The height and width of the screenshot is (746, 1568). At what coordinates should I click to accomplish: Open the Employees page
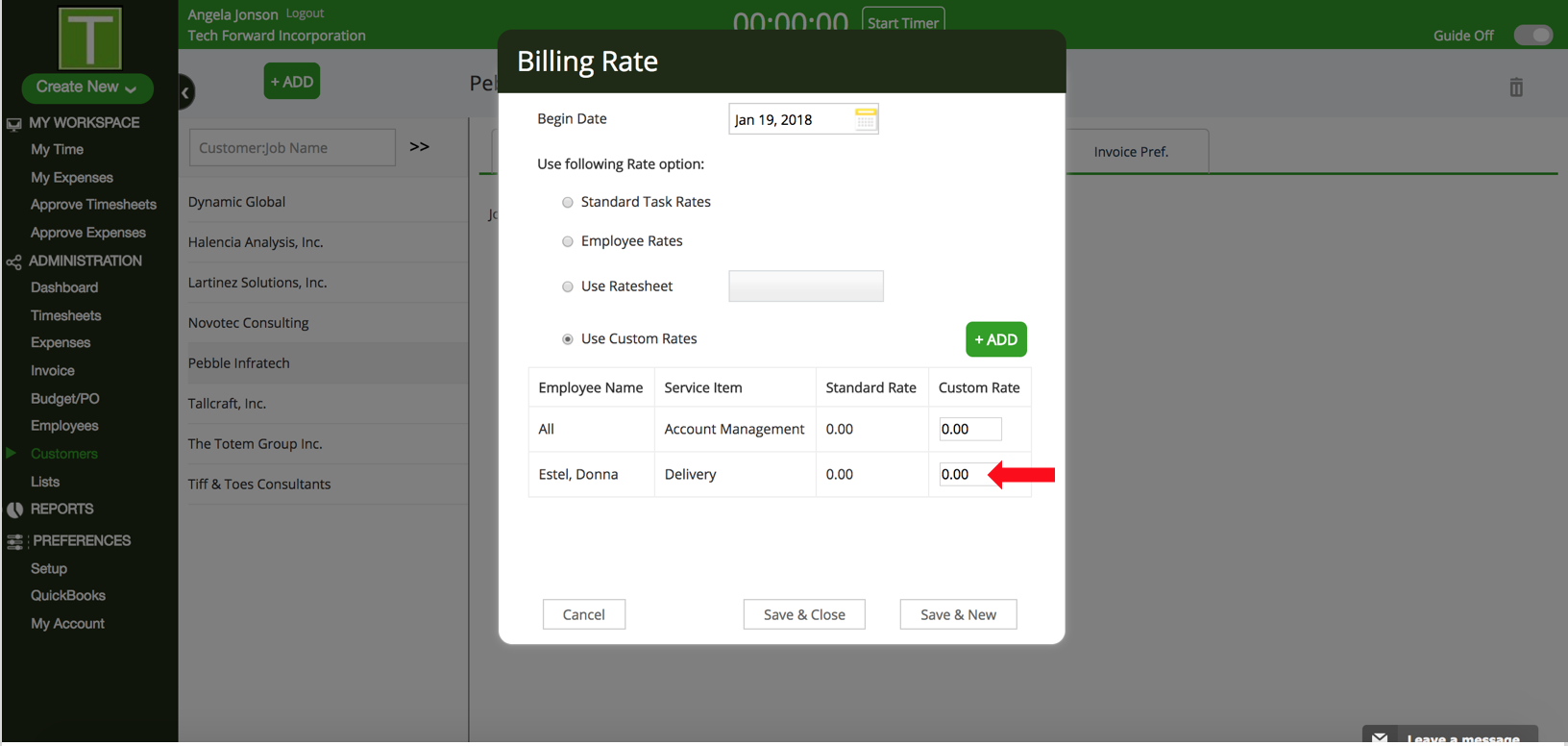[x=64, y=426]
